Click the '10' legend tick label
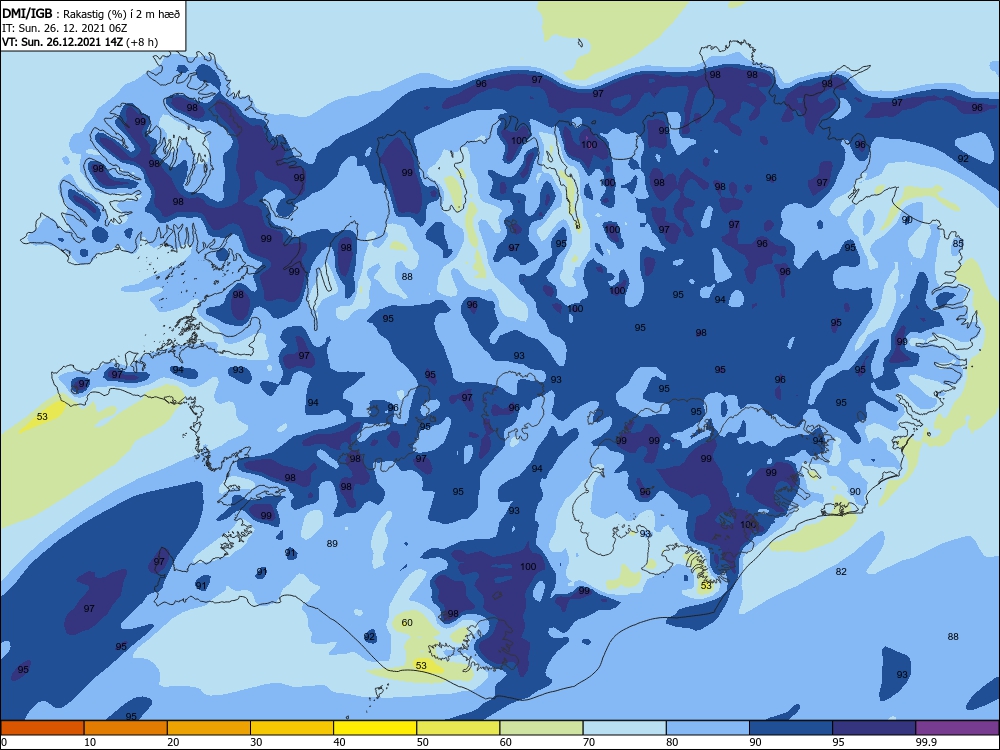 pos(90,742)
